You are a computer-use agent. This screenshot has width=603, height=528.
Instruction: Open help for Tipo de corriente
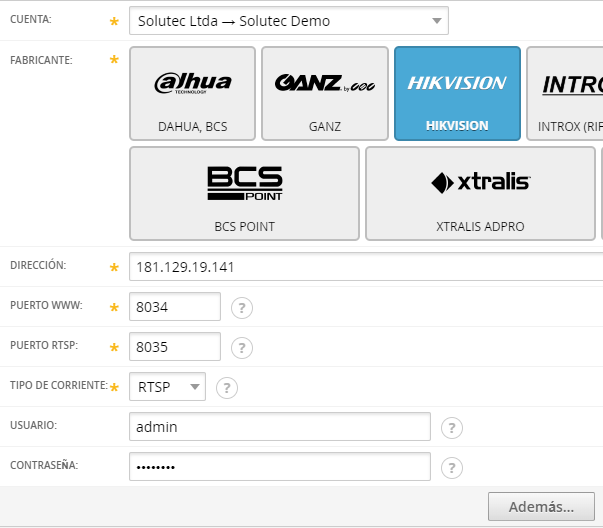pos(227,388)
